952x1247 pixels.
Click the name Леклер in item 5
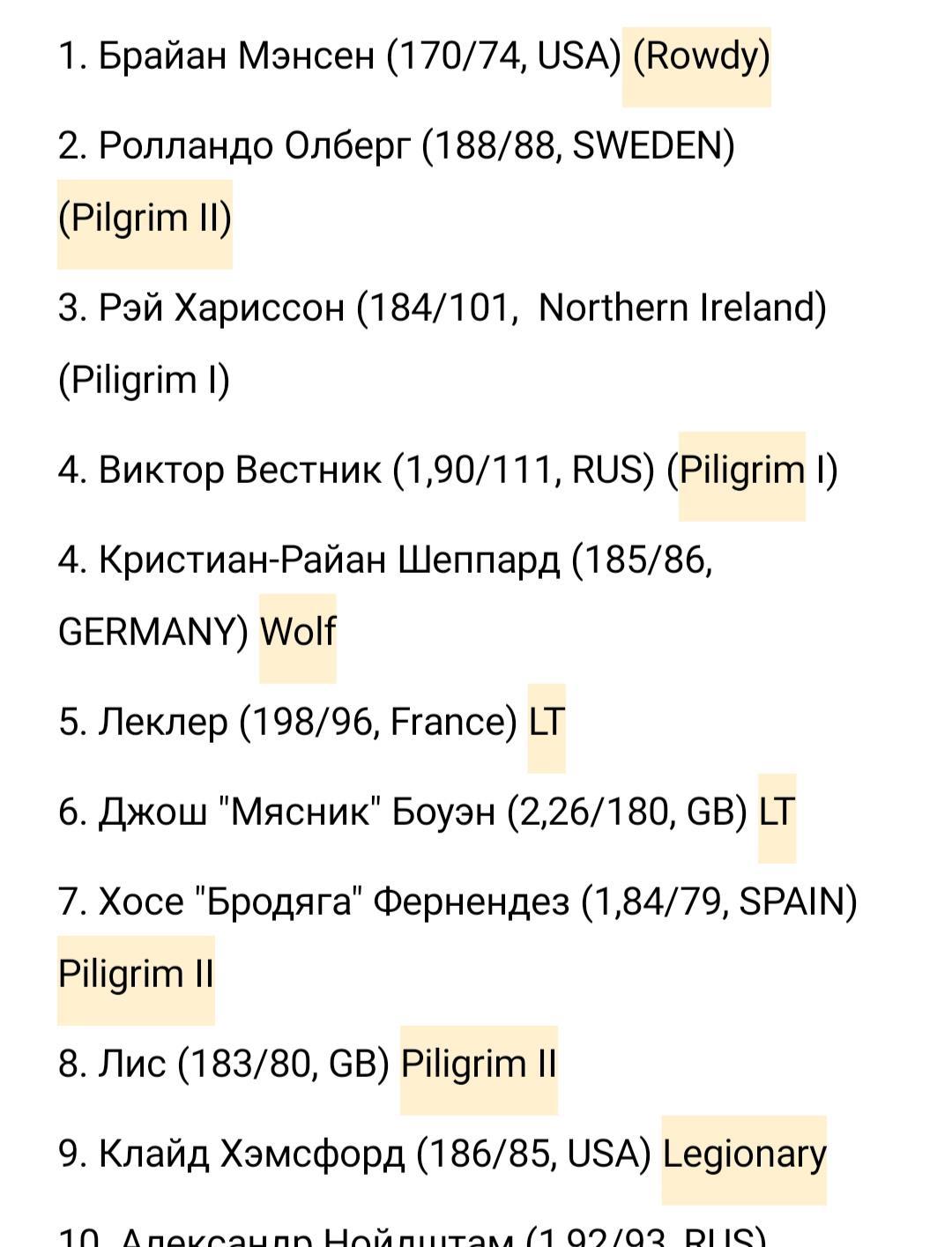[163, 722]
